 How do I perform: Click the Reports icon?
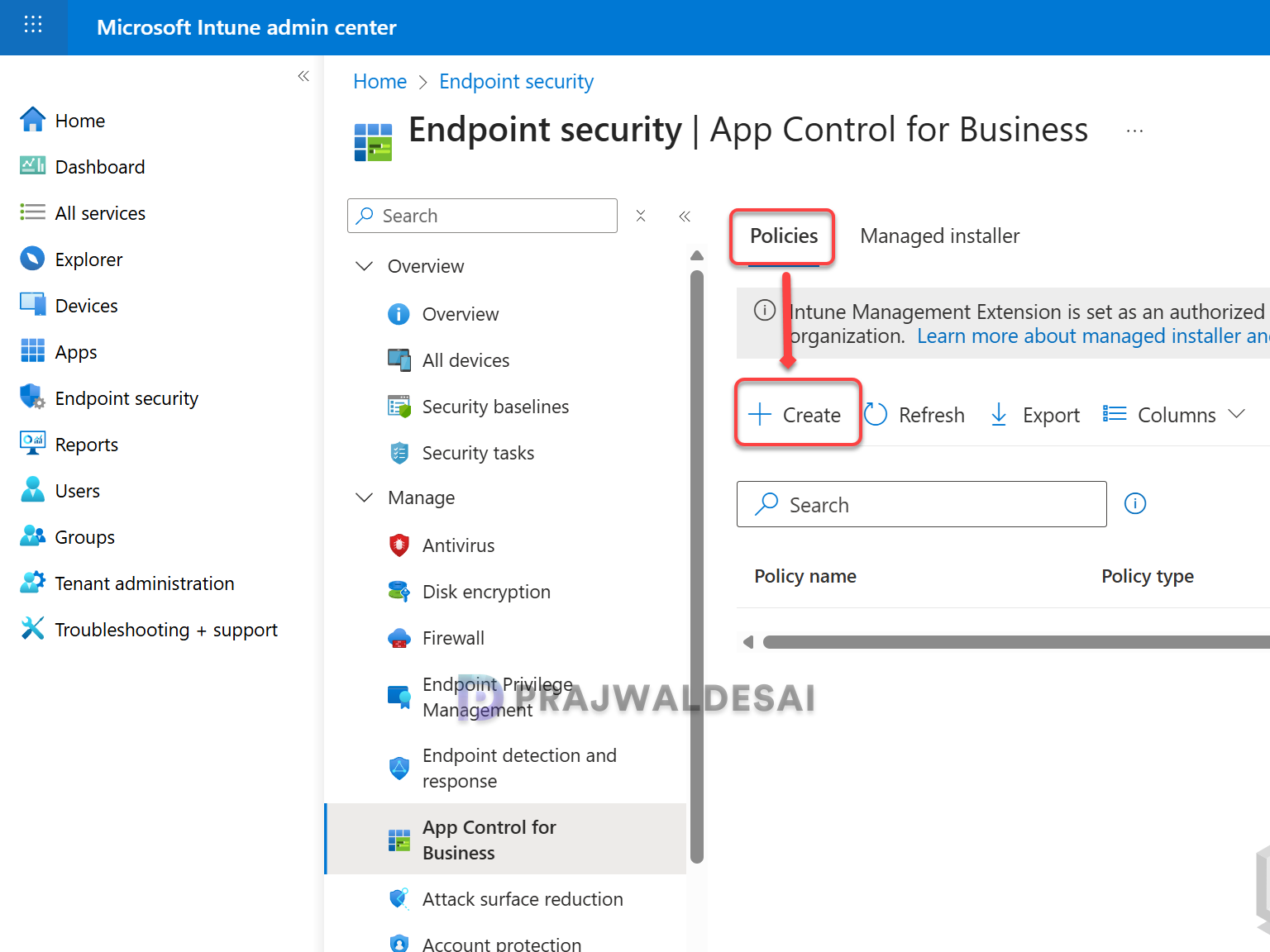pos(32,444)
